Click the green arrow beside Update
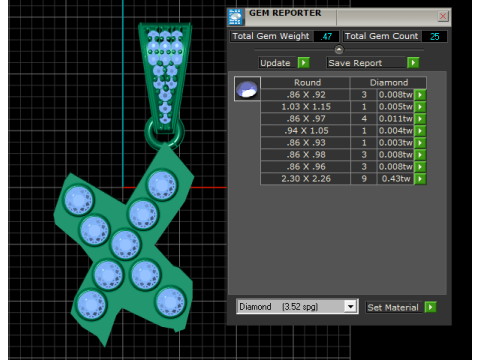Image resolution: width=480 pixels, height=360 pixels. pyautogui.click(x=304, y=63)
